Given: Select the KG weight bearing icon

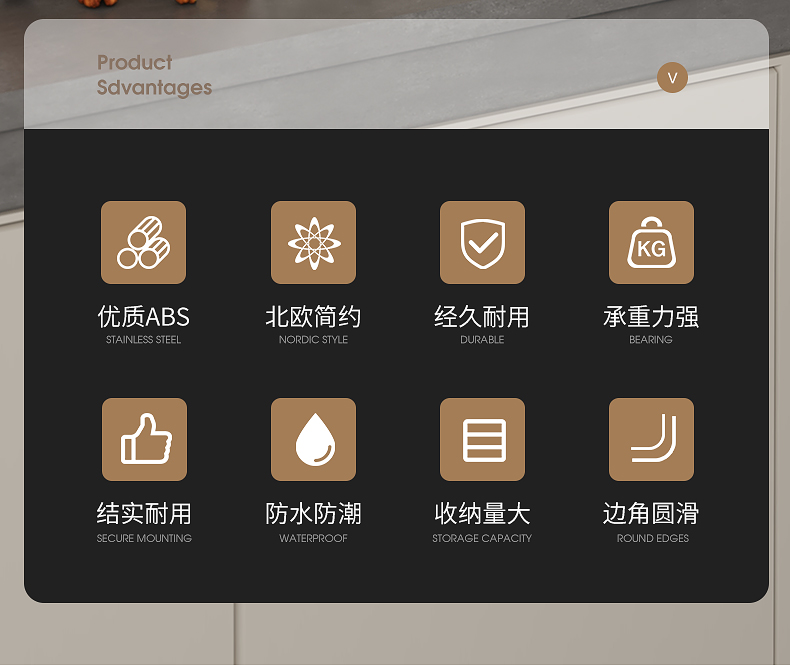Looking at the screenshot, I should (x=651, y=242).
